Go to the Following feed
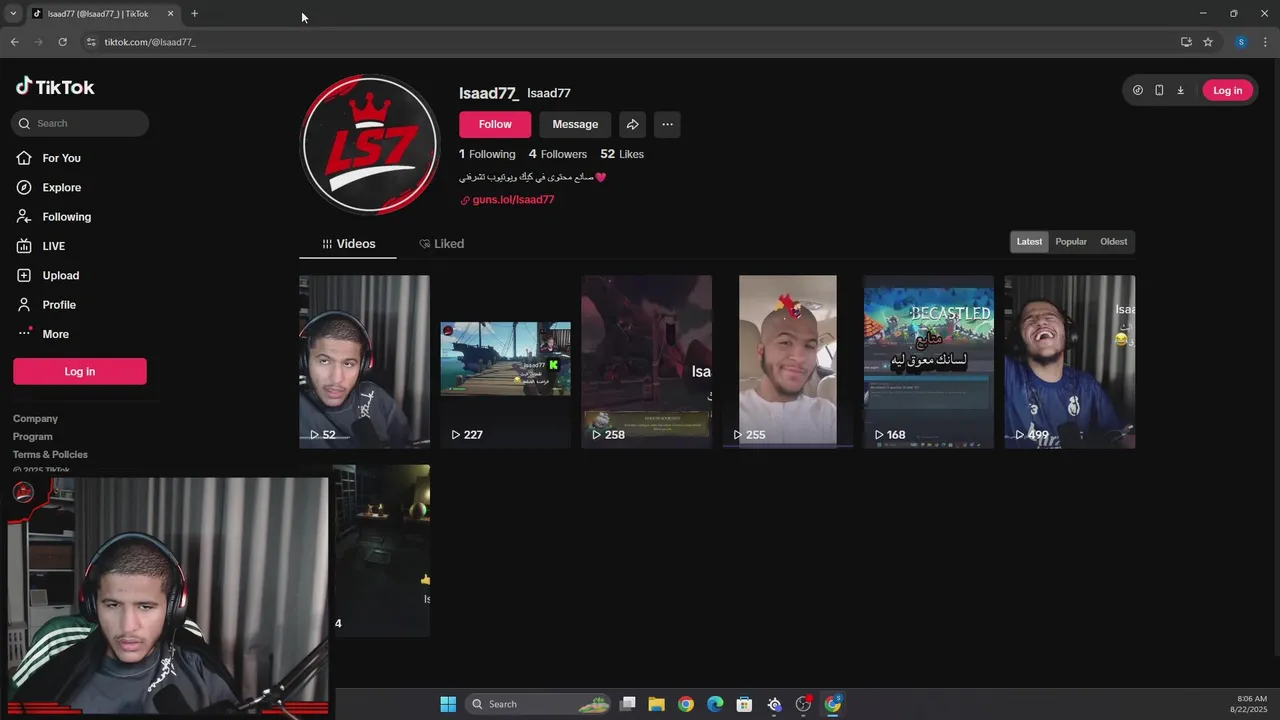 pyautogui.click(x=66, y=217)
